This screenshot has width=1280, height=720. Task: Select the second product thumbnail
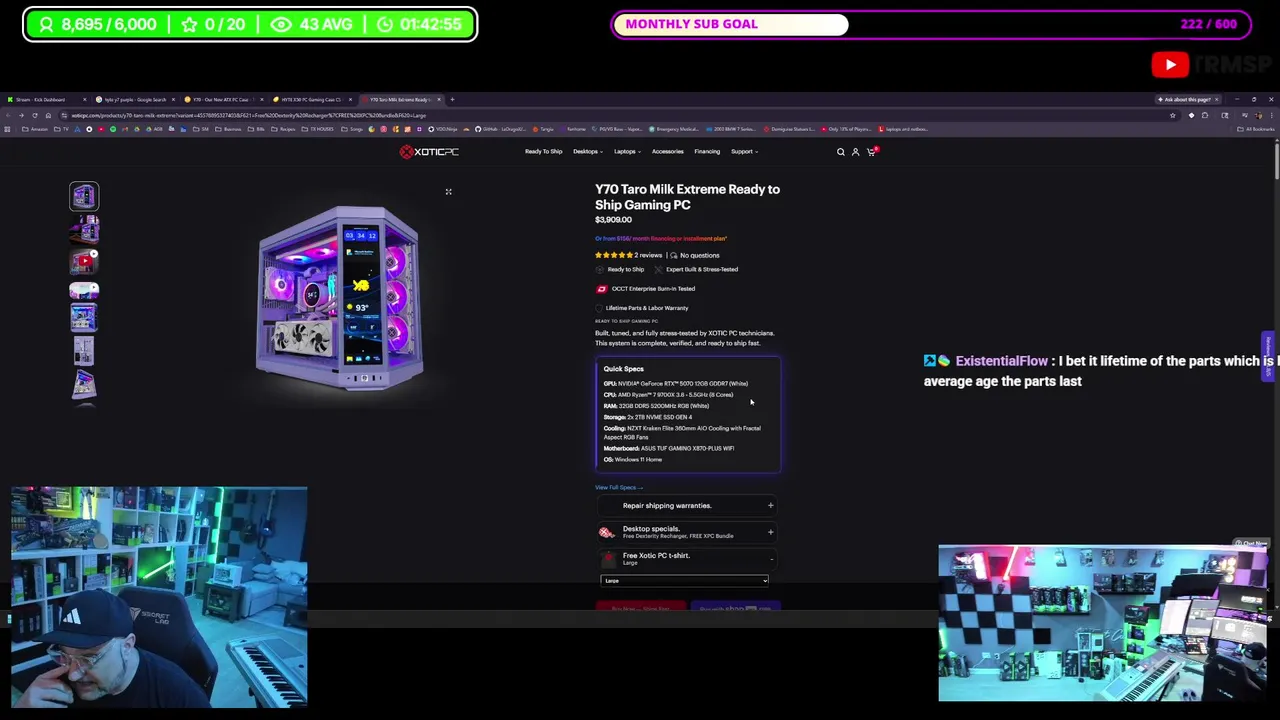click(x=84, y=230)
